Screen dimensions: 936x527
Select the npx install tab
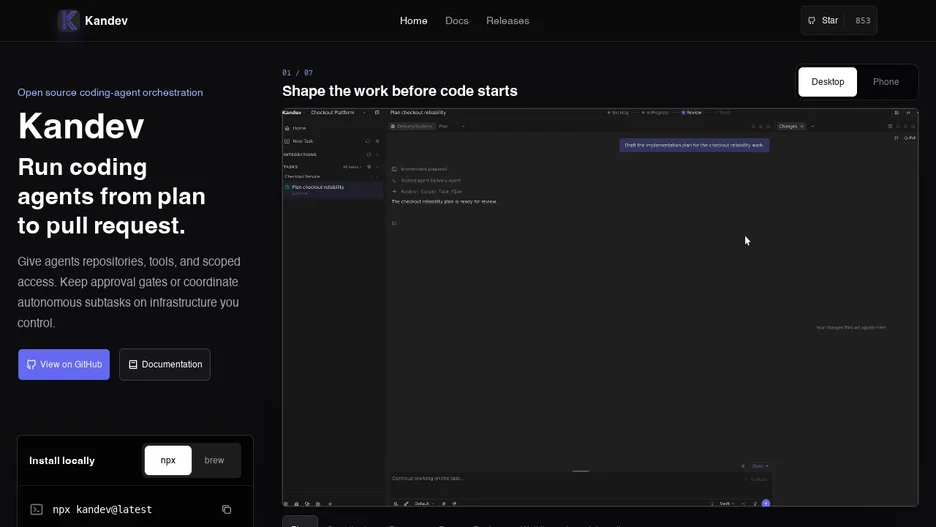[x=168, y=460]
